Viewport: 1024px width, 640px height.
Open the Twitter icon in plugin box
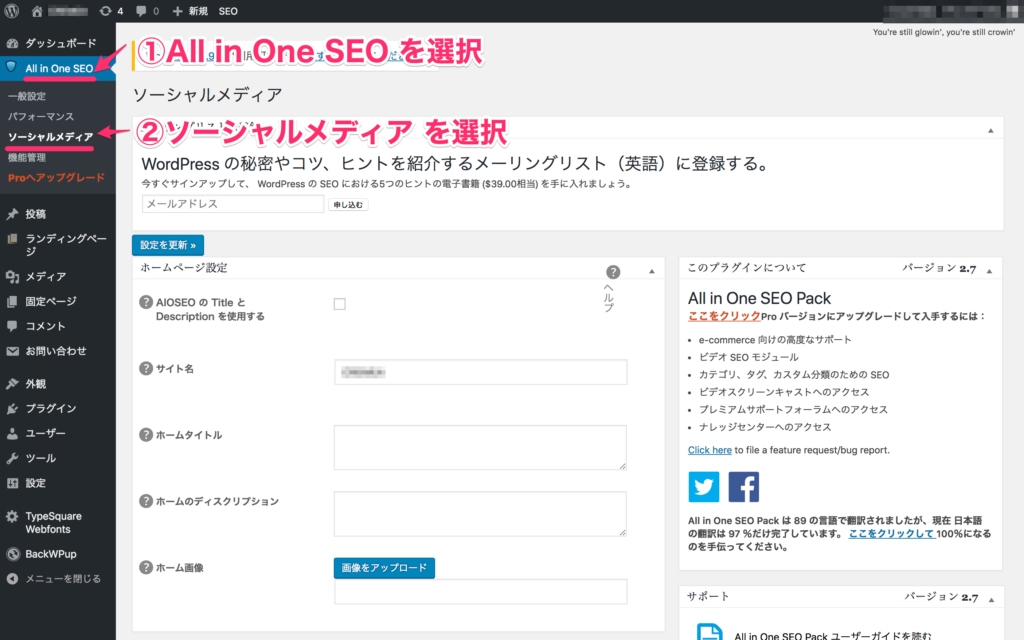coord(703,487)
